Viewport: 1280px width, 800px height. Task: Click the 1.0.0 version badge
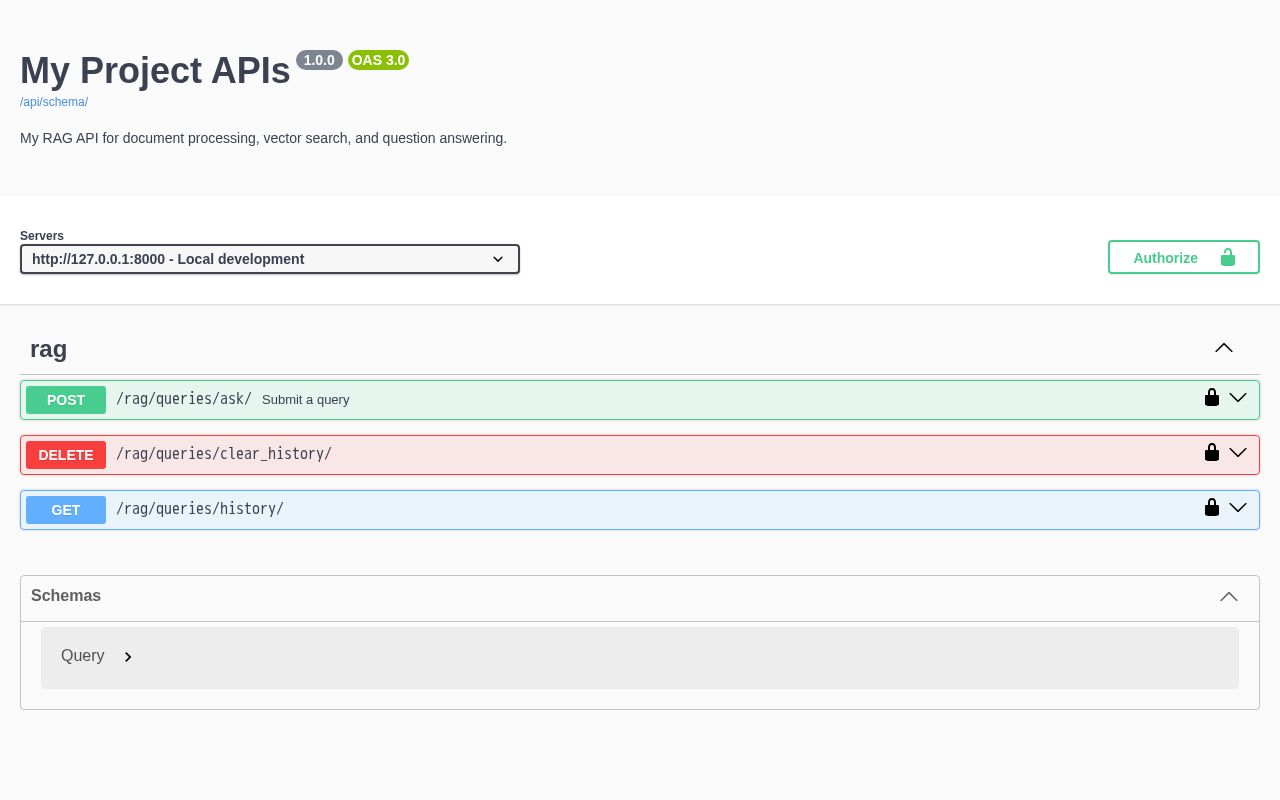319,60
